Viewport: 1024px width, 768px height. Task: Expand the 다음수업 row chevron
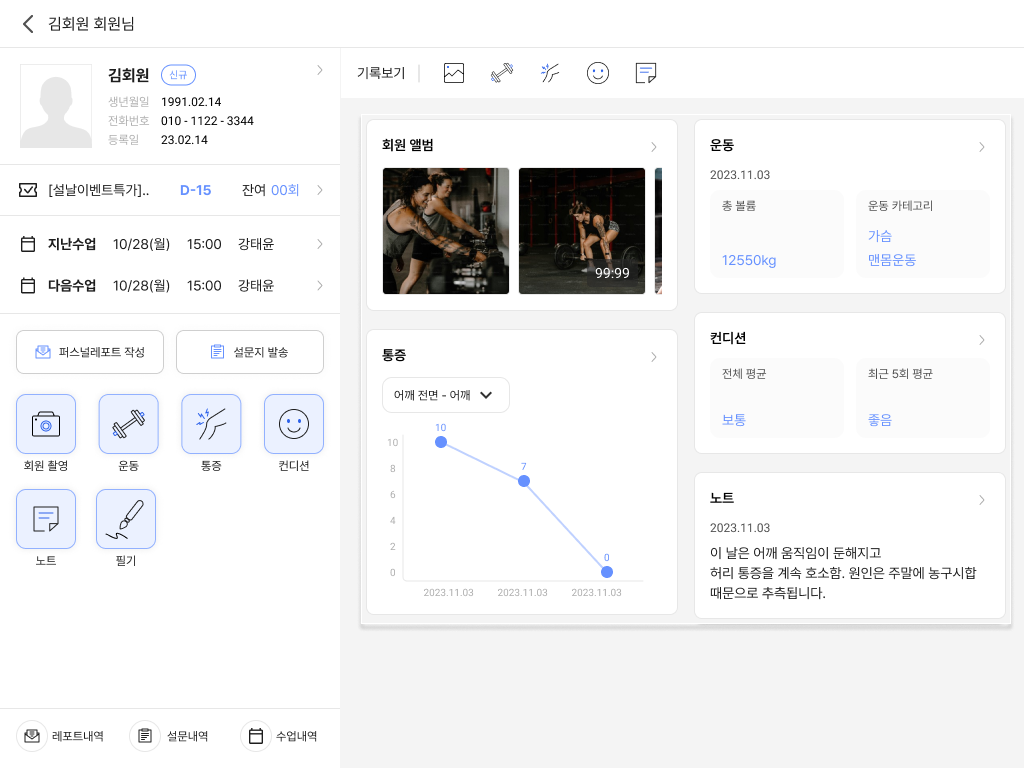(x=319, y=285)
